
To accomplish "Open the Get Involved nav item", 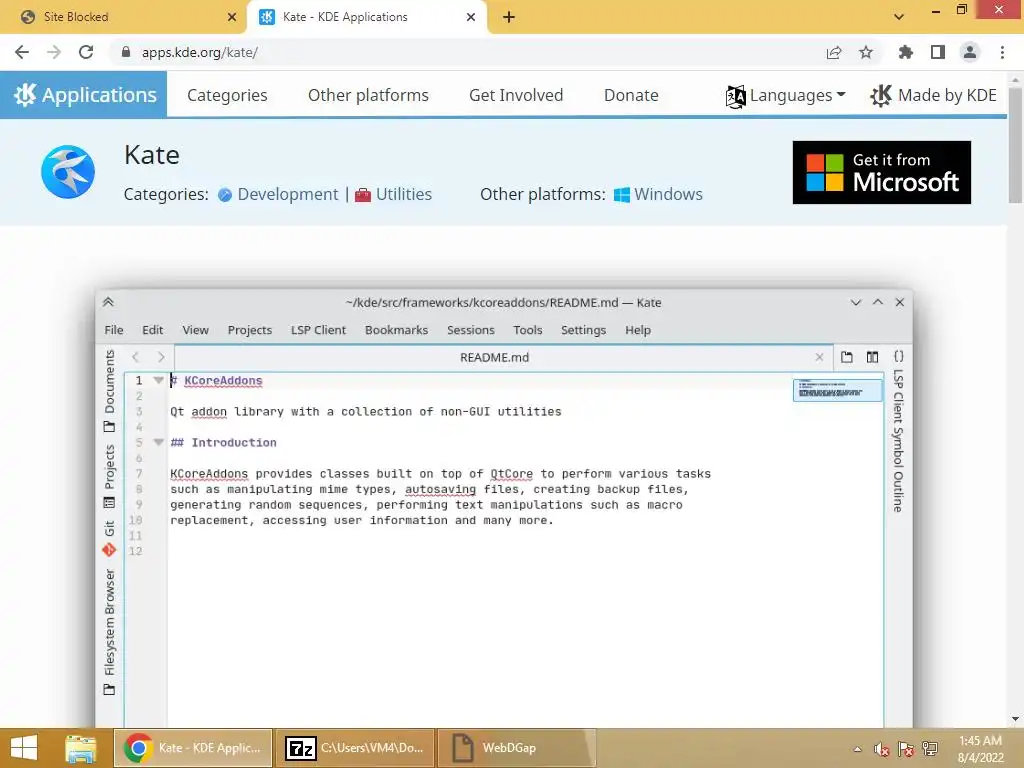I will (x=516, y=95).
